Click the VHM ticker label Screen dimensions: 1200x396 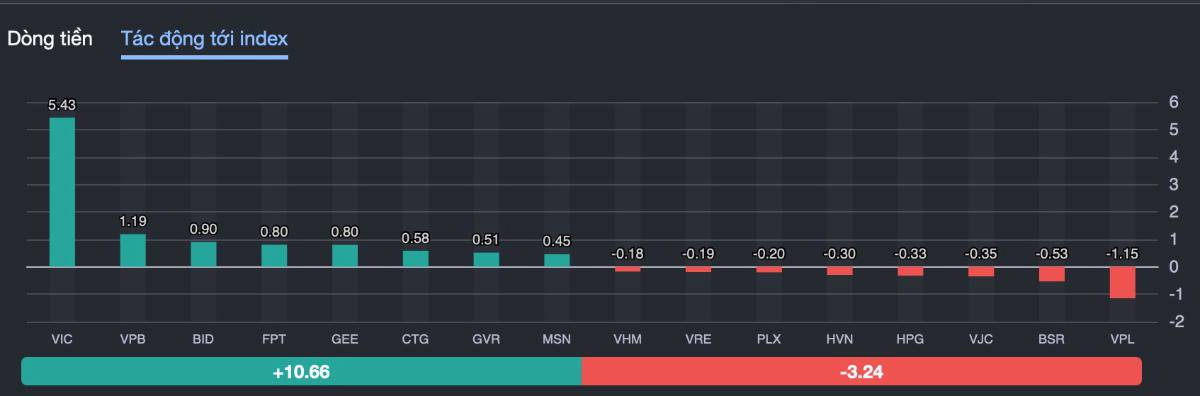coord(628,340)
